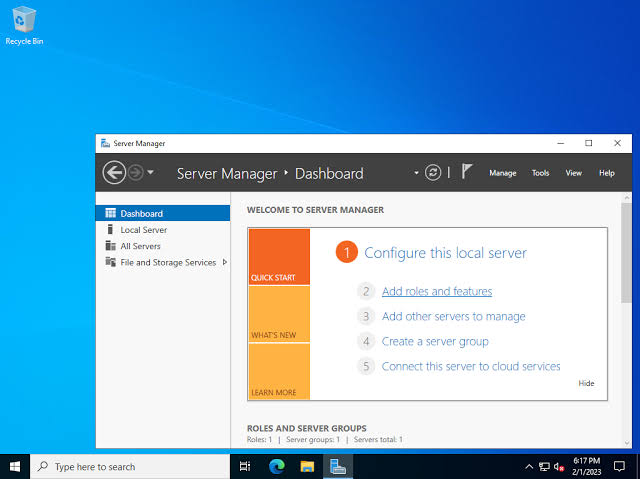Viewport: 640px width, 479px height.
Task: Click the File and Storage Services icon
Action: [x=110, y=262]
